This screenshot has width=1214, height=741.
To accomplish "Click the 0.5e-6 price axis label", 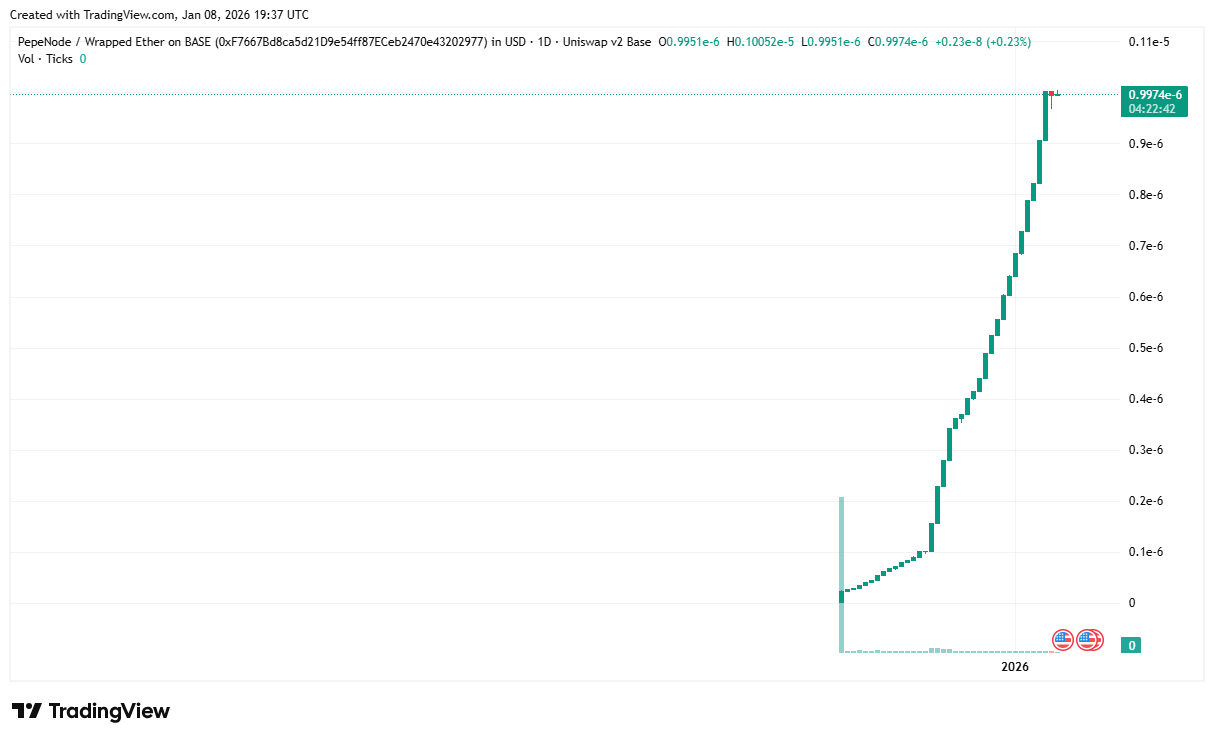I will click(1144, 348).
